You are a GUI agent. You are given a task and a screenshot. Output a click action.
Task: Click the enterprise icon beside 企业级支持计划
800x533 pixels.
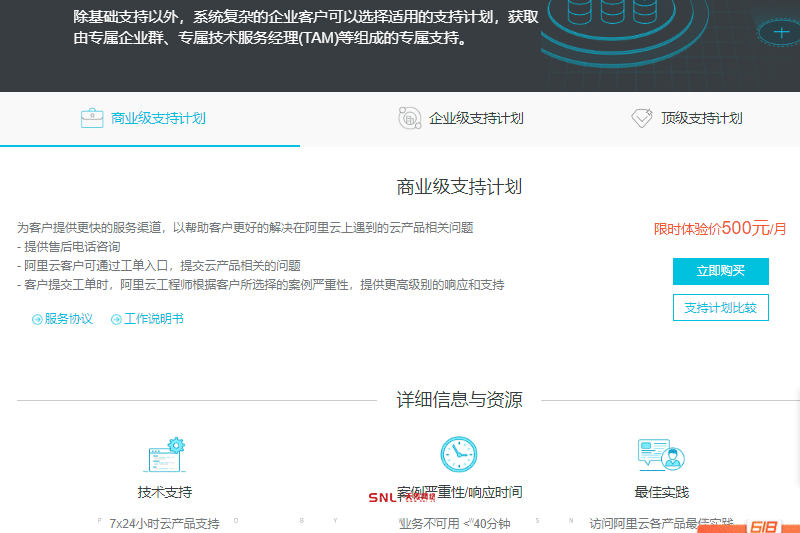(x=410, y=118)
